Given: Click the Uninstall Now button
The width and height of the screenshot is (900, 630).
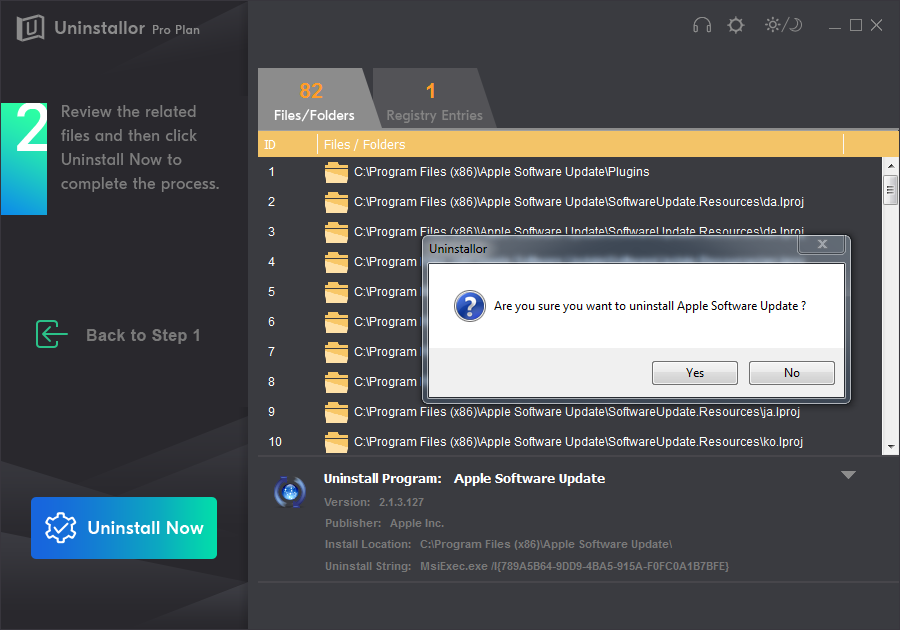Looking at the screenshot, I should (x=124, y=528).
